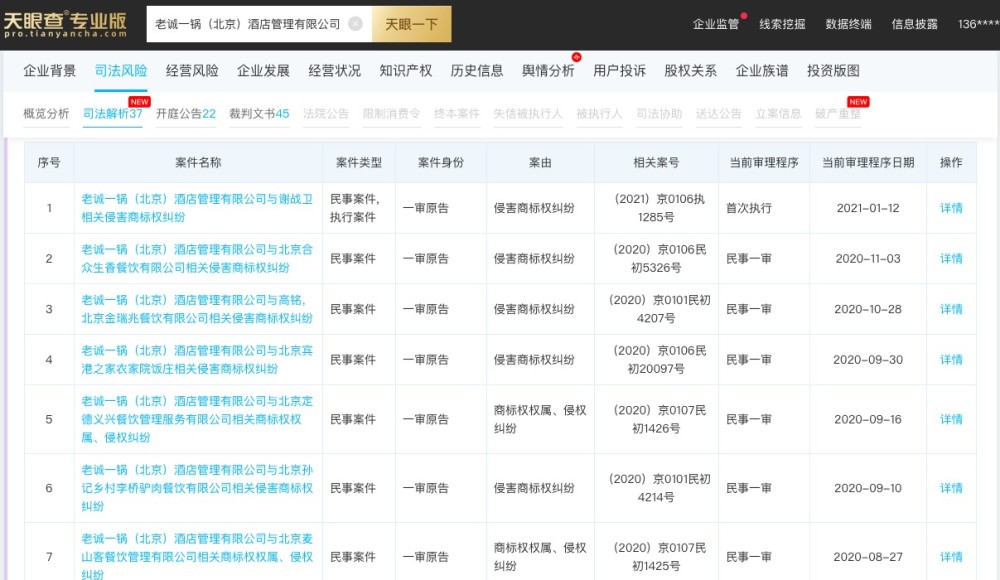Click 详情 for case dated 2020-11-03
Viewport: 1000px width, 580px height.
click(x=951, y=258)
